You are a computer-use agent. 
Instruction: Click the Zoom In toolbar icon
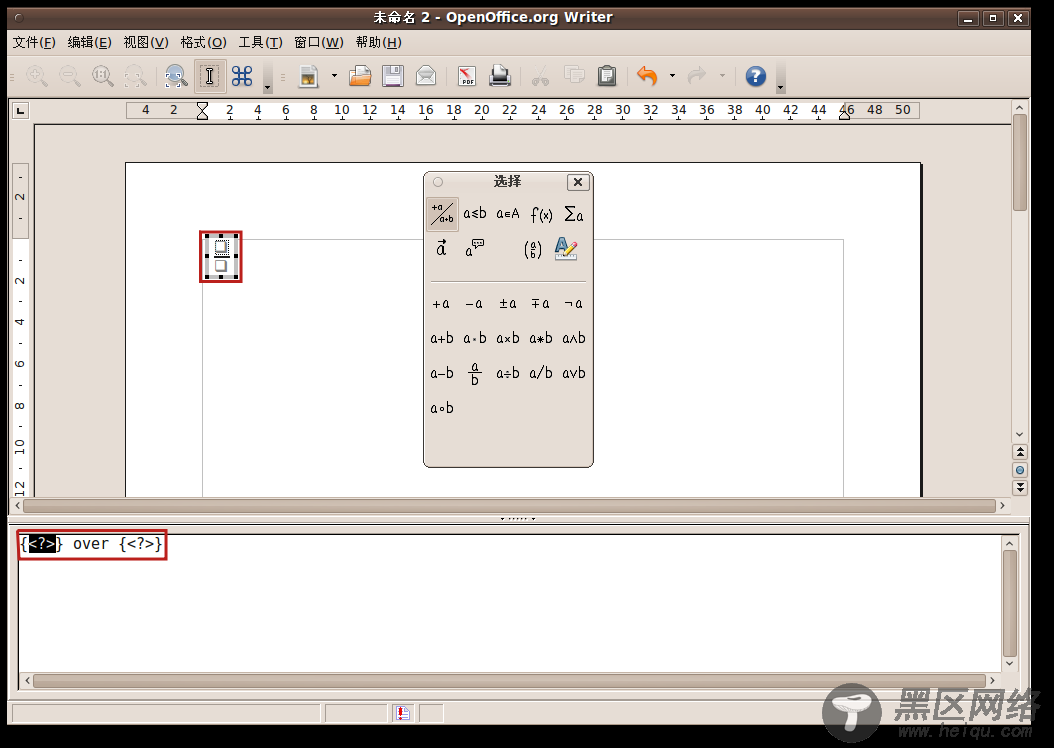[x=37, y=76]
